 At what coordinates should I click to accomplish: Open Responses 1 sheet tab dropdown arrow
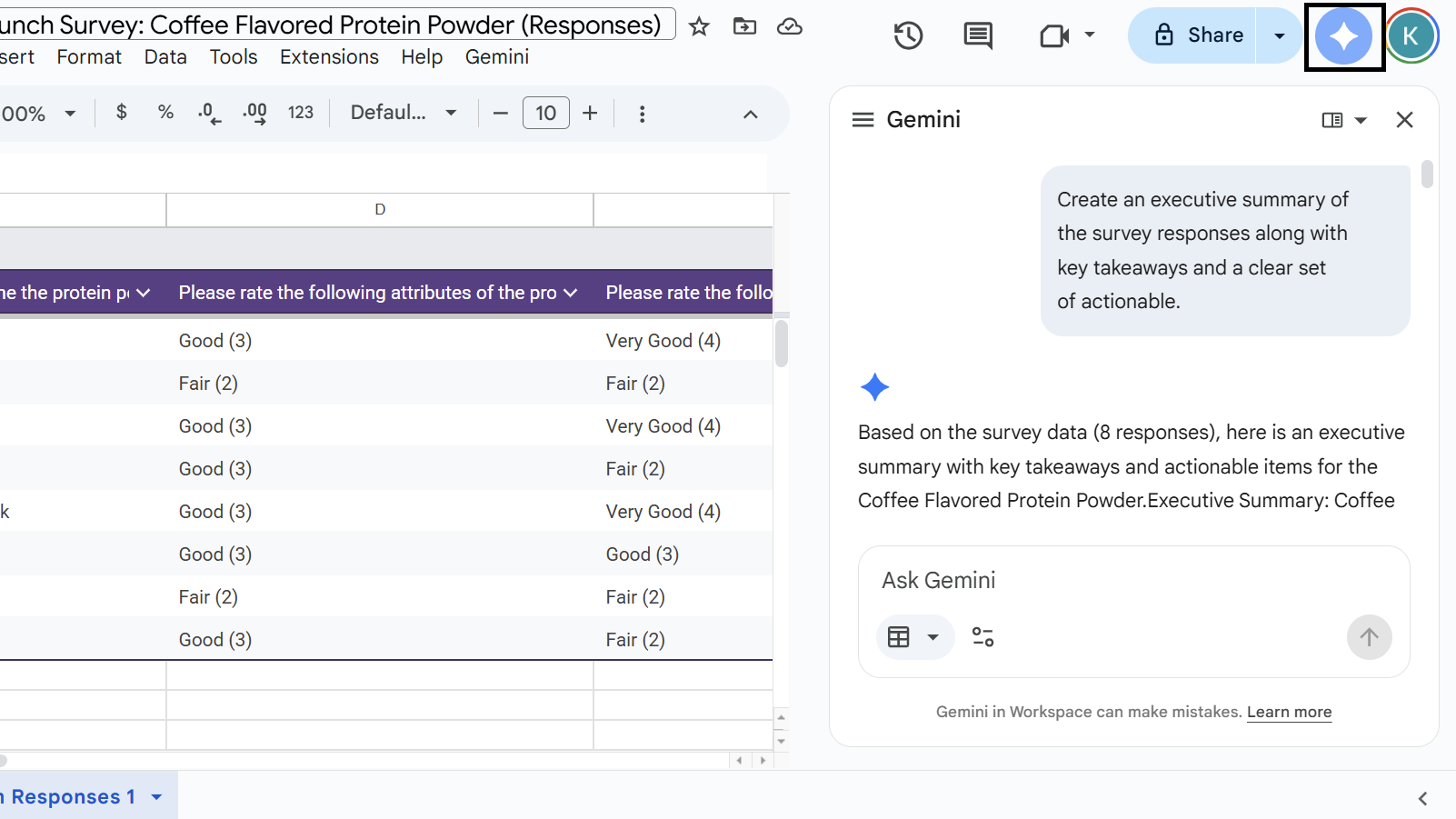point(156,797)
